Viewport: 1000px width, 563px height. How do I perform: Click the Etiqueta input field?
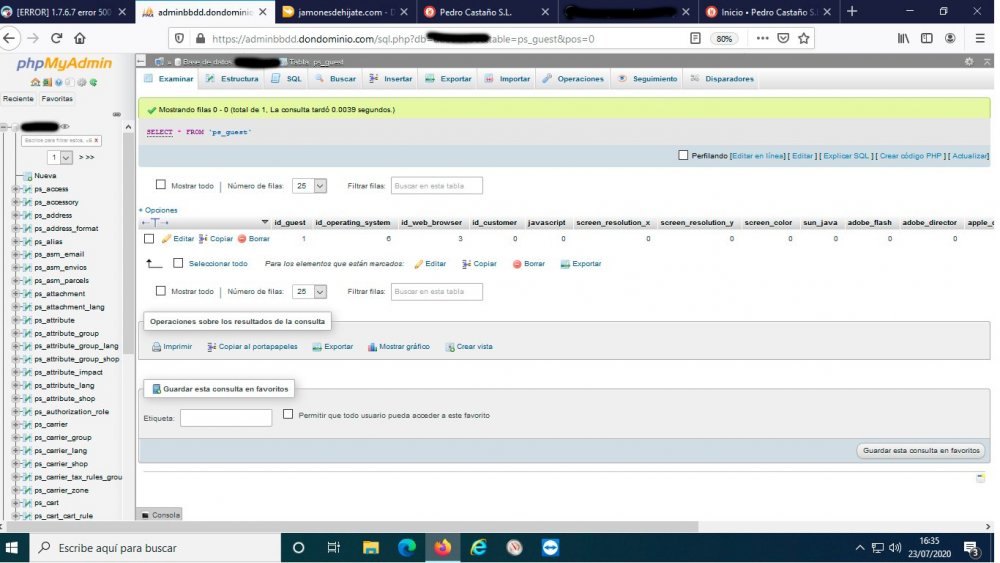pyautogui.click(x=226, y=418)
